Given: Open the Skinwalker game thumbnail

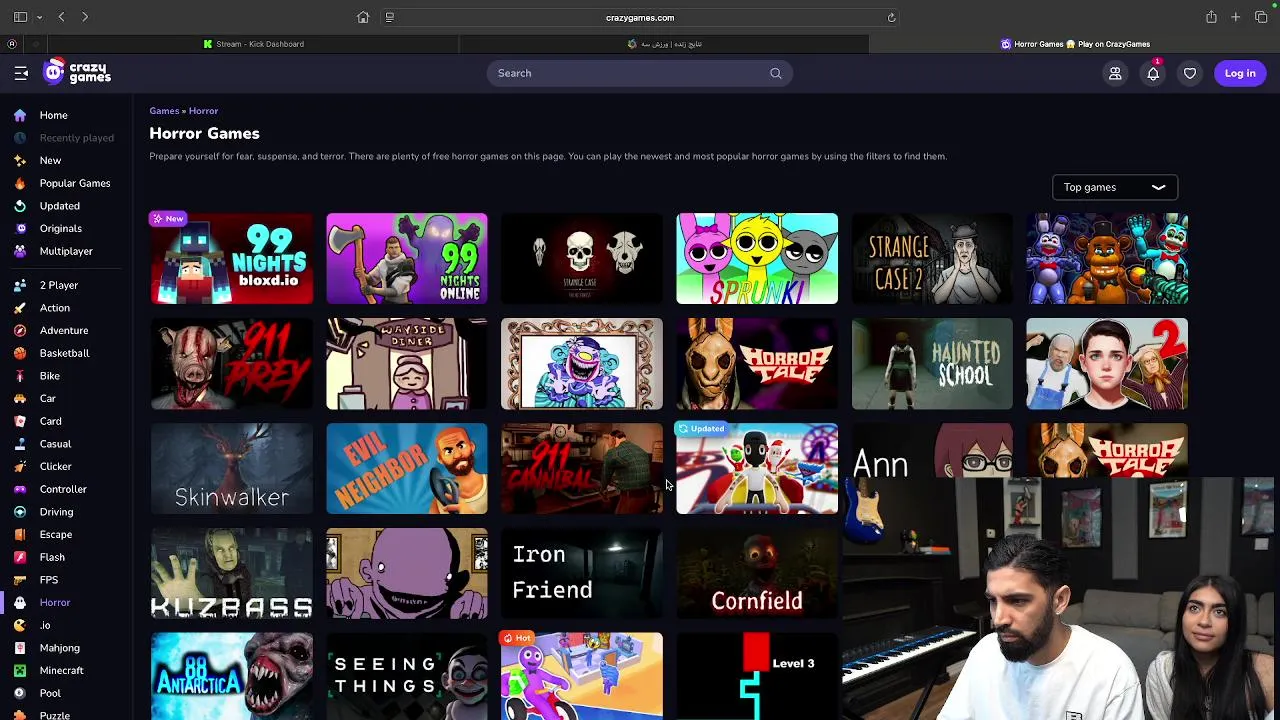Looking at the screenshot, I should tap(231, 468).
